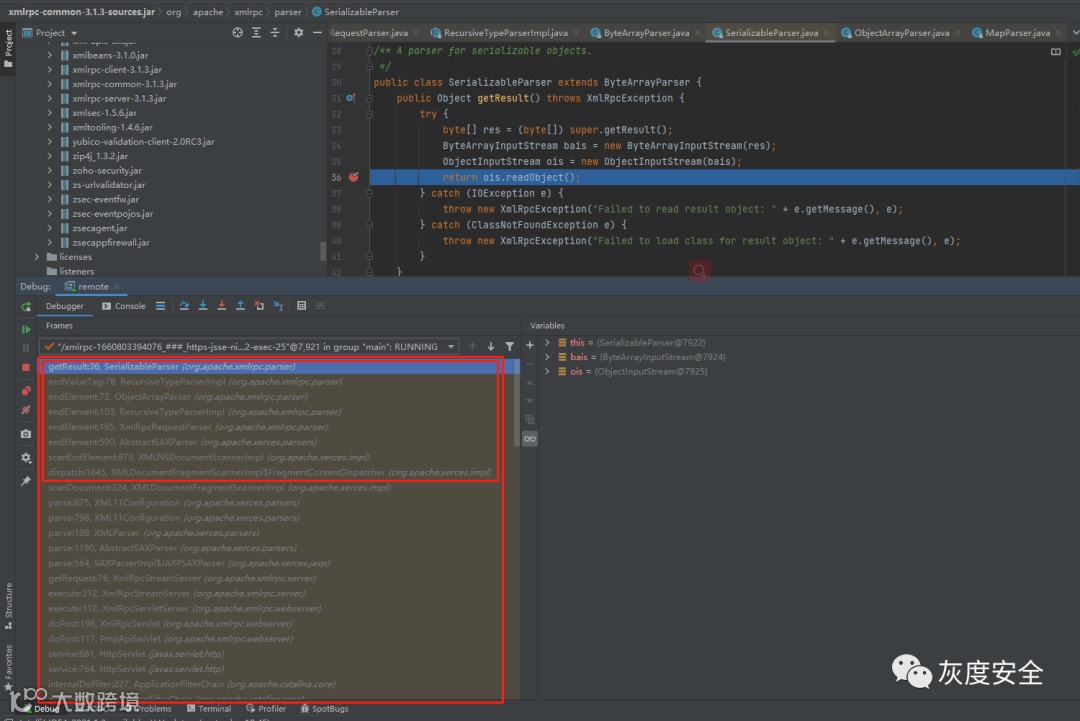
Task: Click Show Execution Point icon
Action: (160, 306)
